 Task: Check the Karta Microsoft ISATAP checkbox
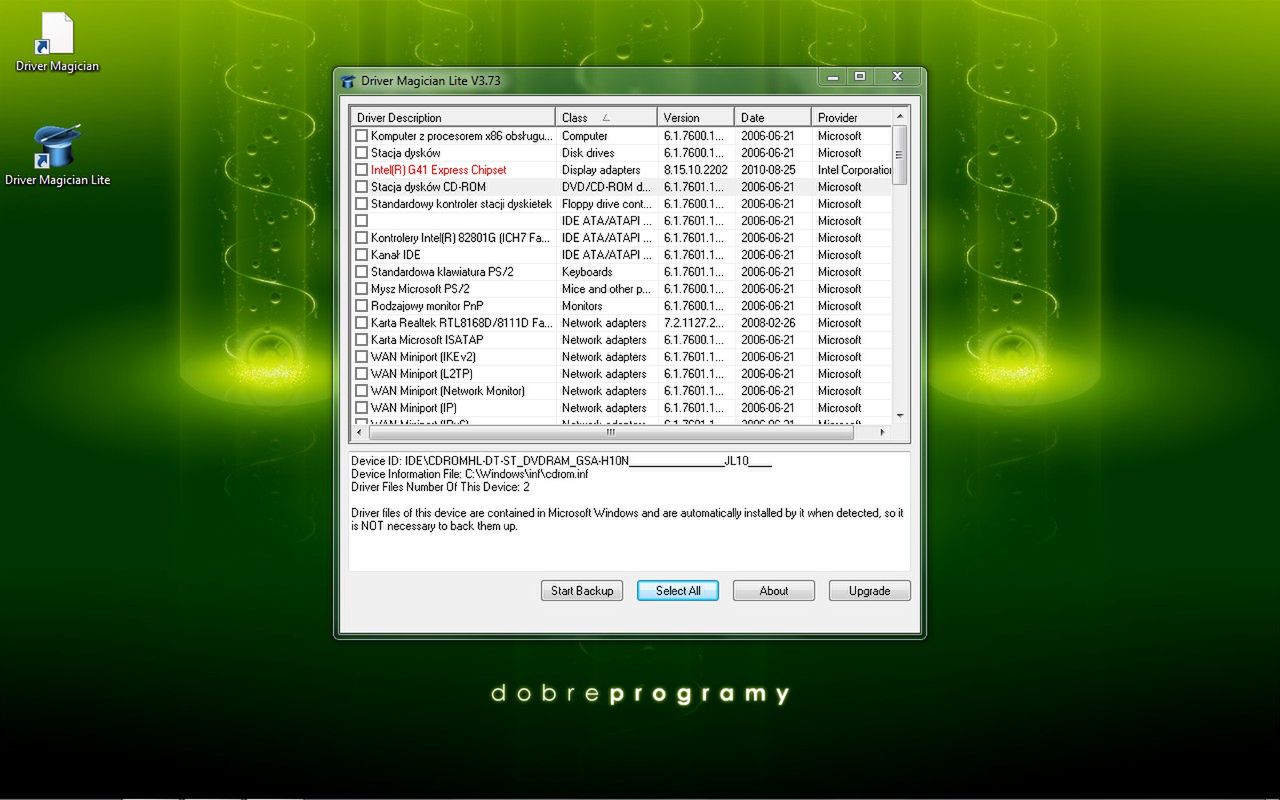coord(362,340)
